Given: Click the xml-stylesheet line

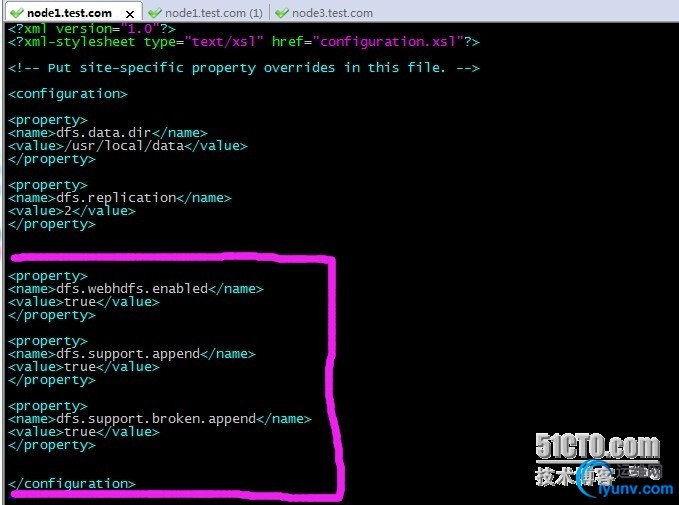Looking at the screenshot, I should click(x=244, y=42).
